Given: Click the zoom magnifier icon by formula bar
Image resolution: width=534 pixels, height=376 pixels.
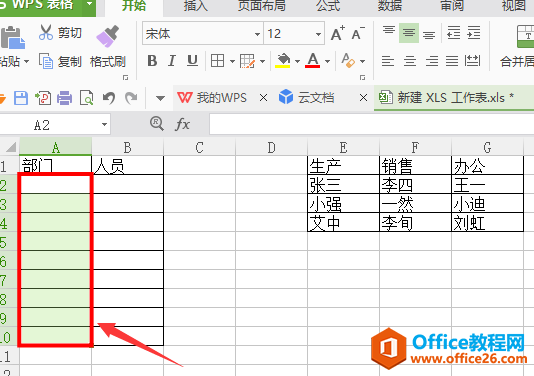Looking at the screenshot, I should (157, 123).
